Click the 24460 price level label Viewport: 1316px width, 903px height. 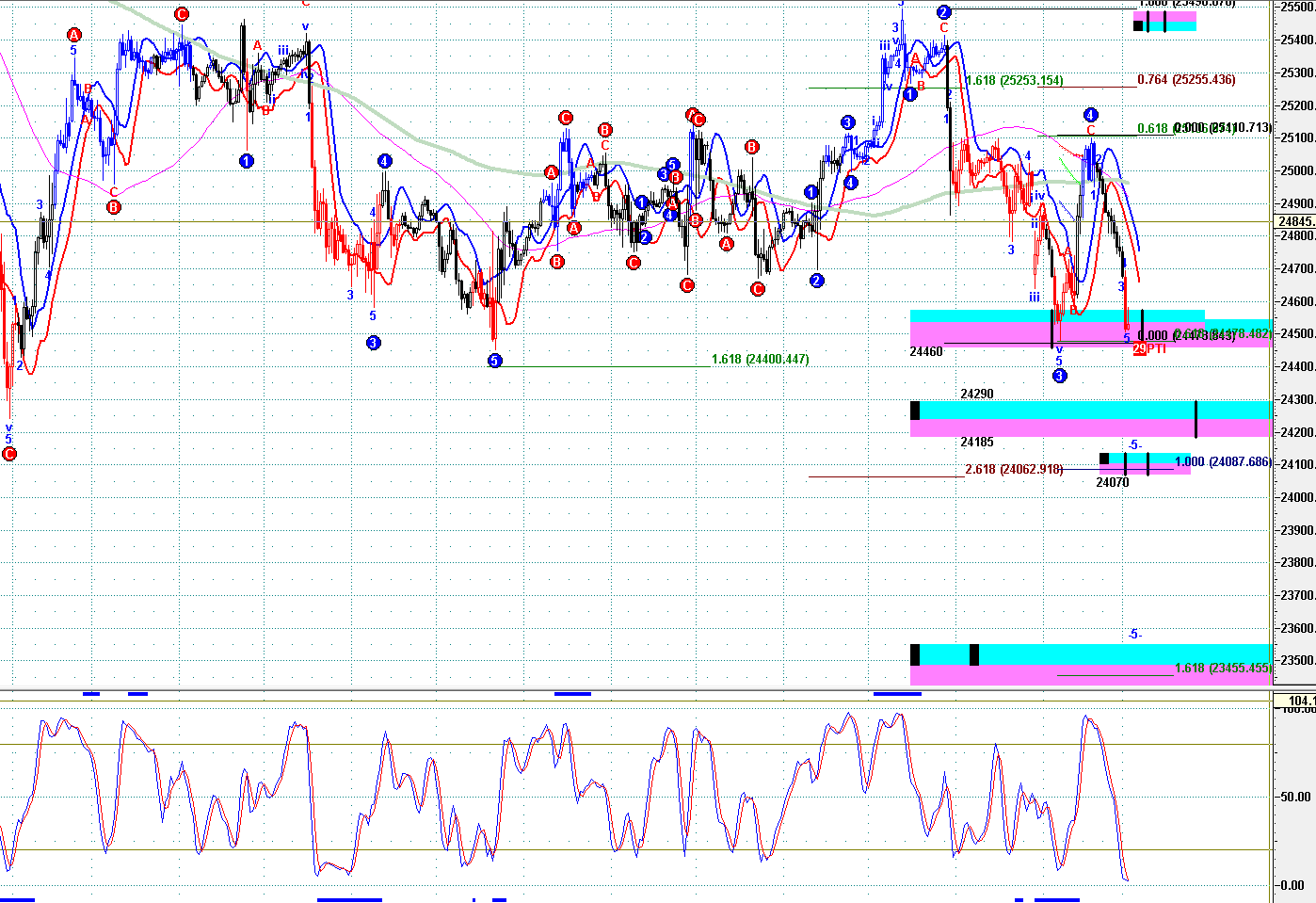tap(926, 351)
